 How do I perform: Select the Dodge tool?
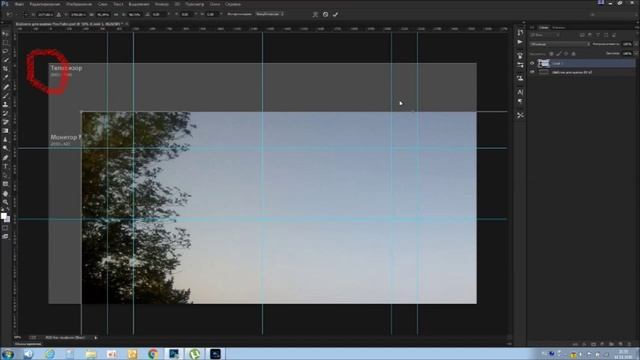click(5, 148)
